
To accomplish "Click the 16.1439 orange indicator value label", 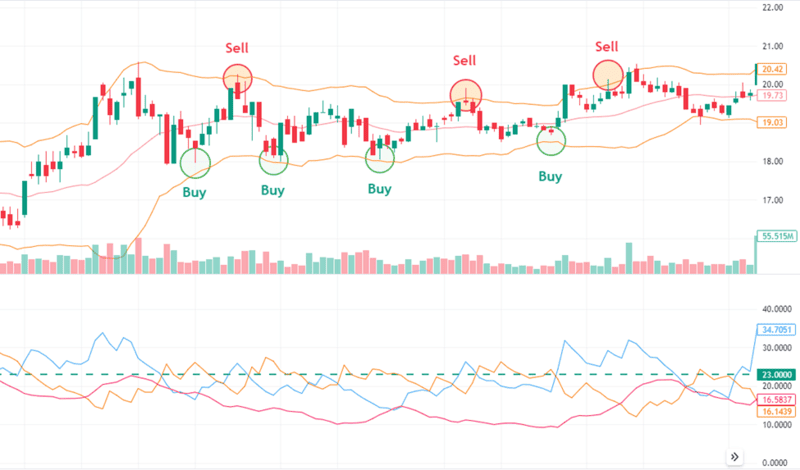I will point(776,411).
